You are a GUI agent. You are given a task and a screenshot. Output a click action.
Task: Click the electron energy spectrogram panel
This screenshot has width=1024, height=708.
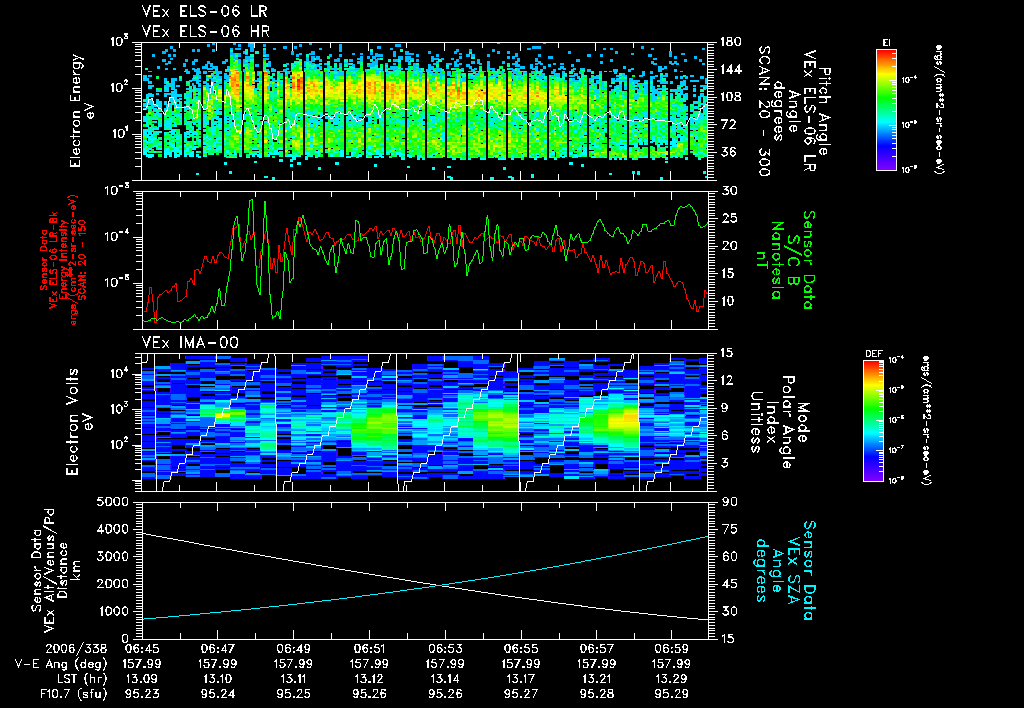pyautogui.click(x=424, y=111)
